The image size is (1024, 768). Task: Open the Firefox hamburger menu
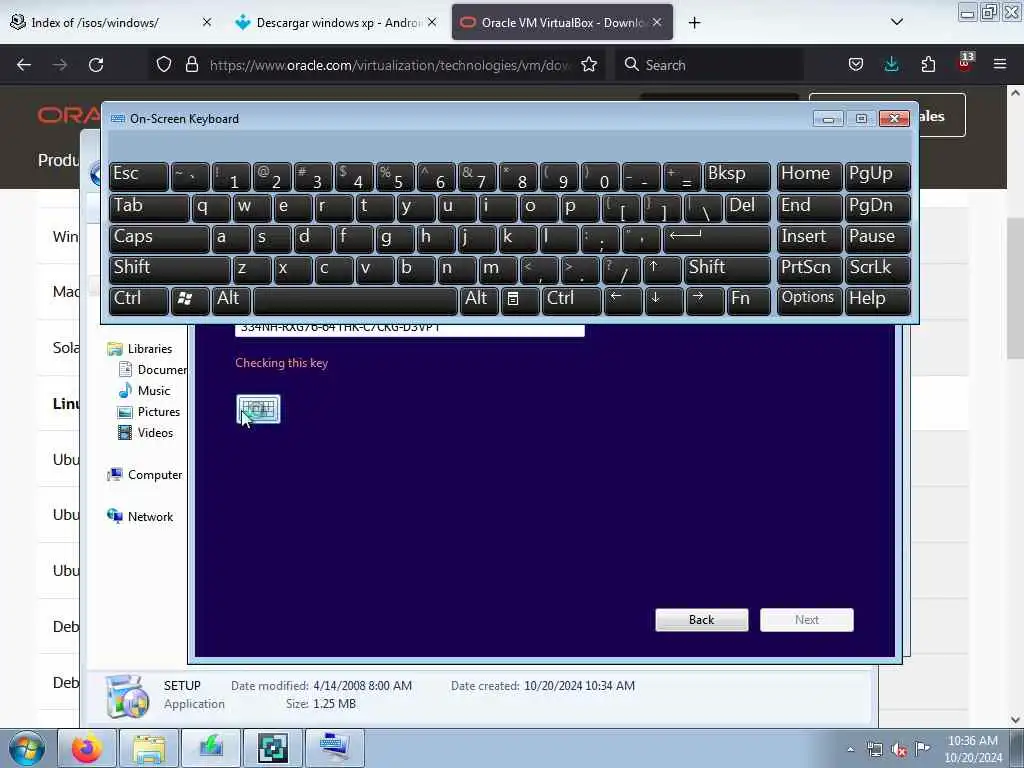[1000, 64]
